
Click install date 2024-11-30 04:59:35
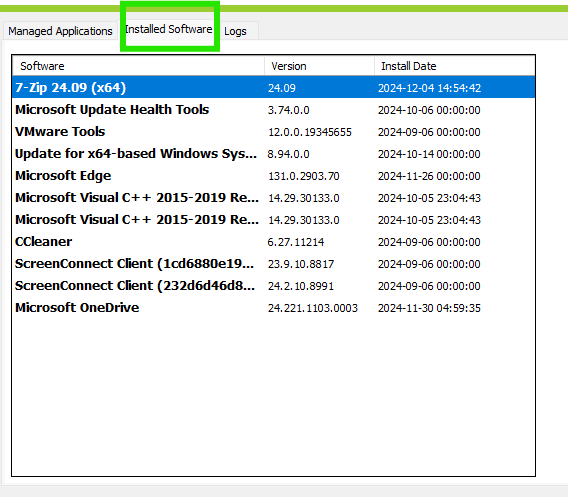(x=429, y=308)
